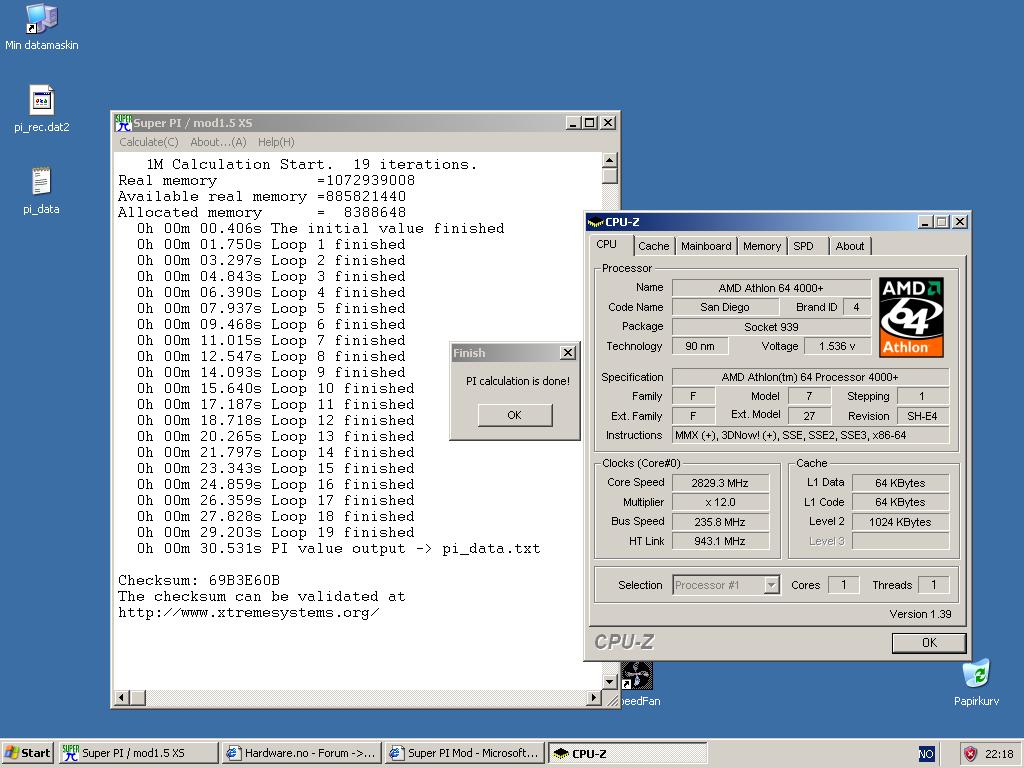This screenshot has height=768, width=1024.
Task: Click the Loop 19 finished line
Action: (x=276, y=532)
